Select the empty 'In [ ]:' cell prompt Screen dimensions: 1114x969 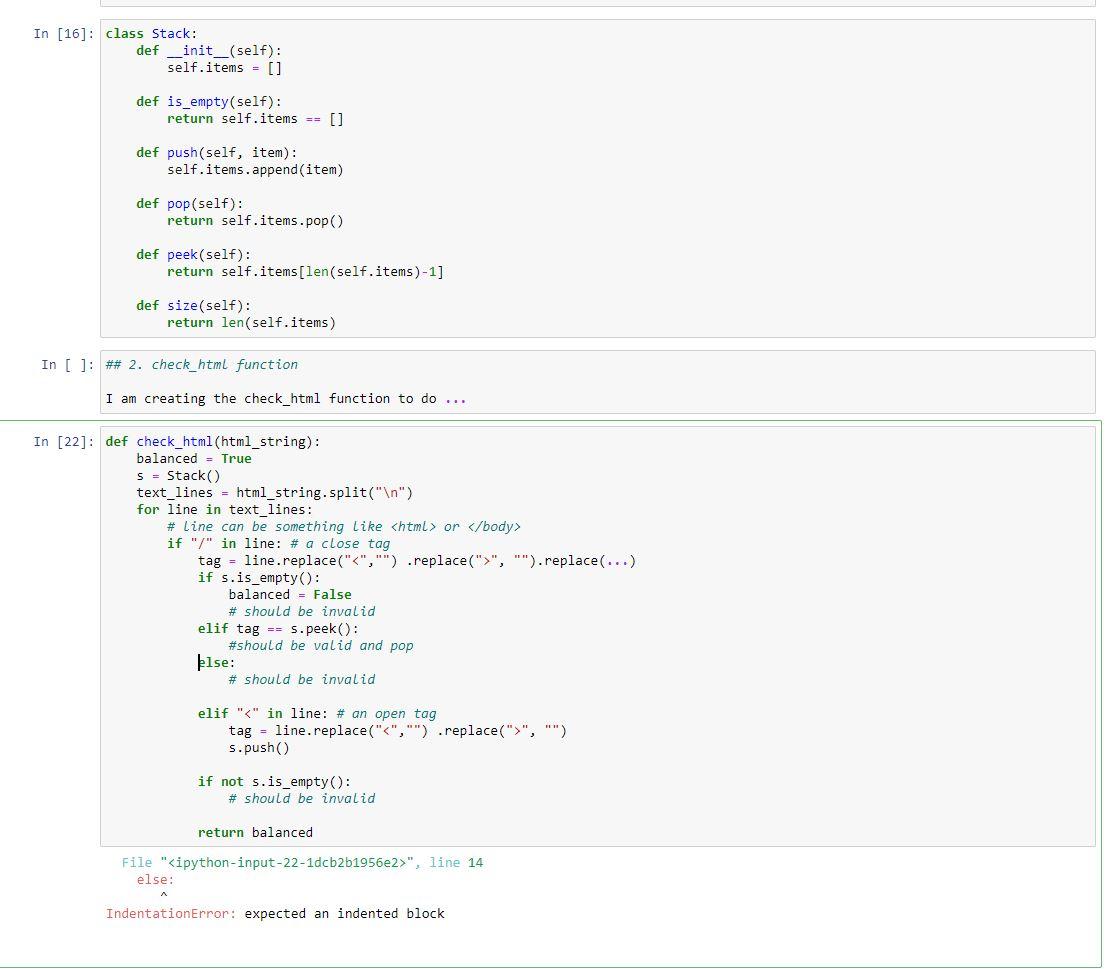click(67, 364)
